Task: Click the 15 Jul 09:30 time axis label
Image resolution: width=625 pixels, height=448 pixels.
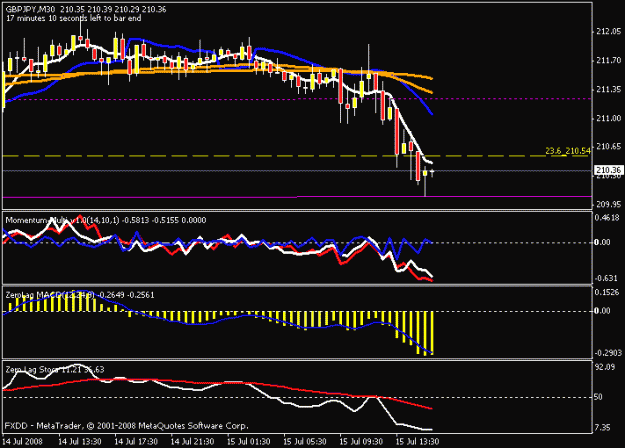Action: (361, 442)
